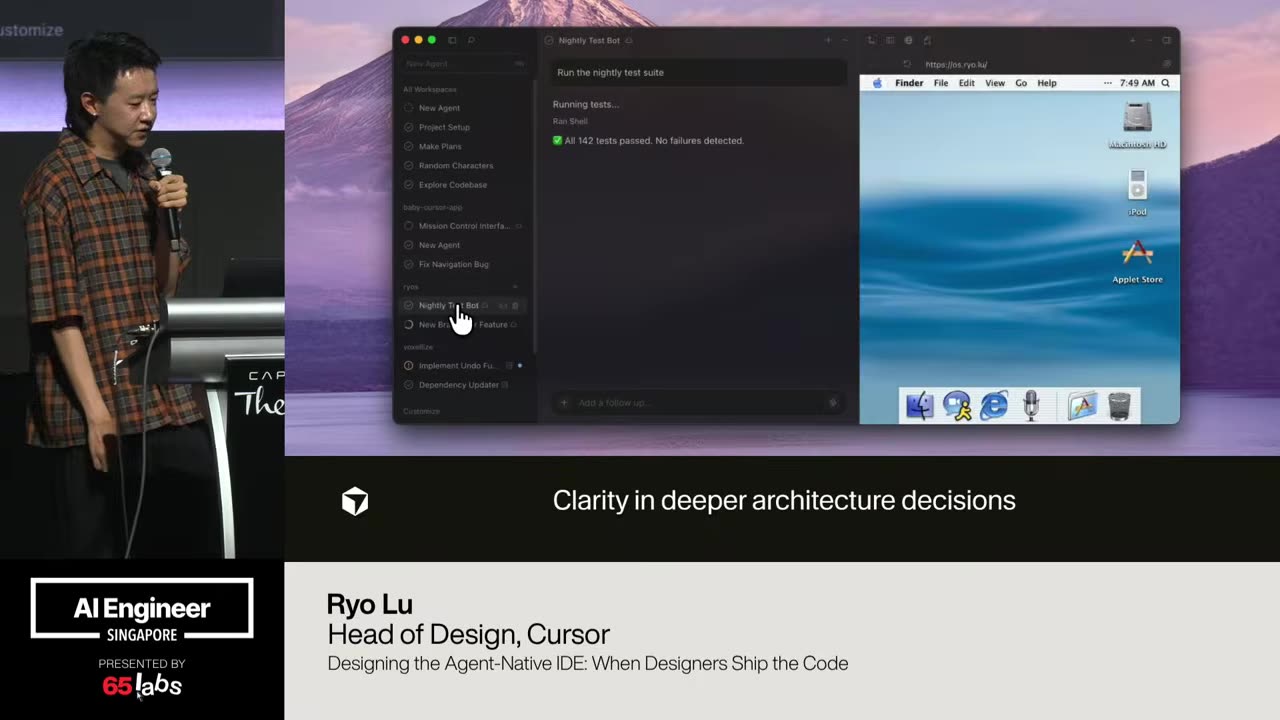Add a new tab in chat header

coord(828,40)
